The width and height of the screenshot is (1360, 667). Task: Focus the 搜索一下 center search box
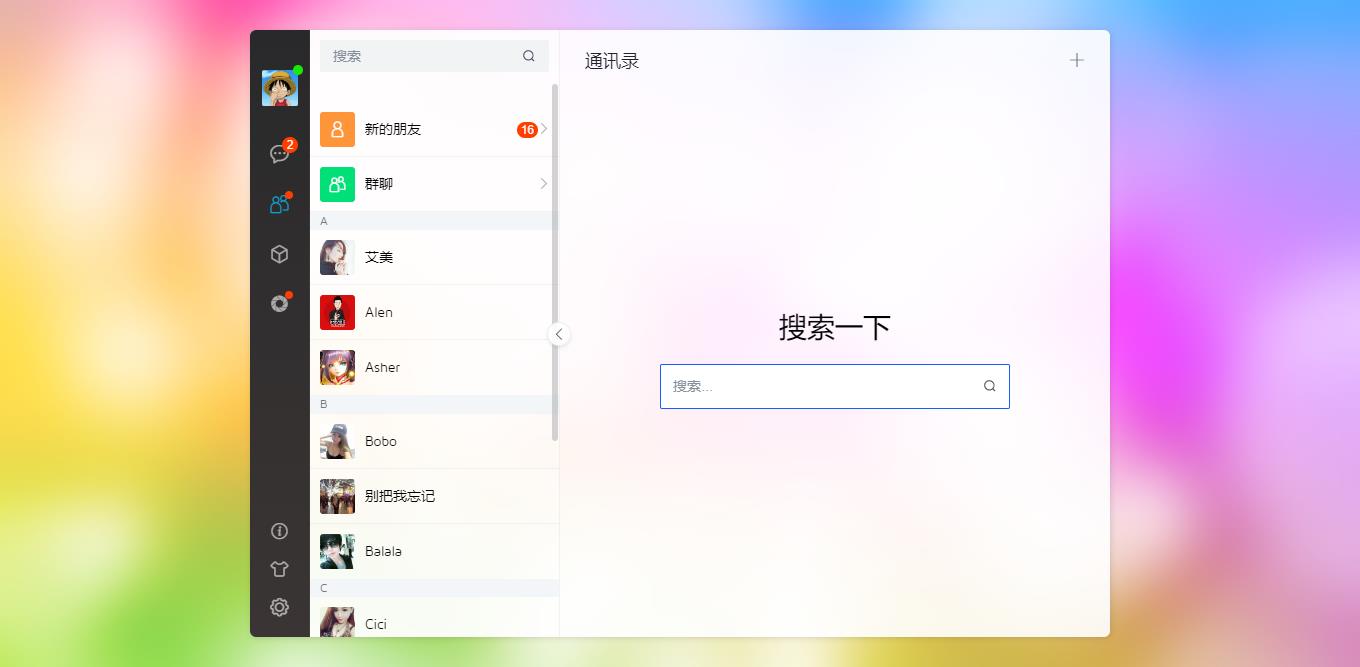pyautogui.click(x=835, y=386)
